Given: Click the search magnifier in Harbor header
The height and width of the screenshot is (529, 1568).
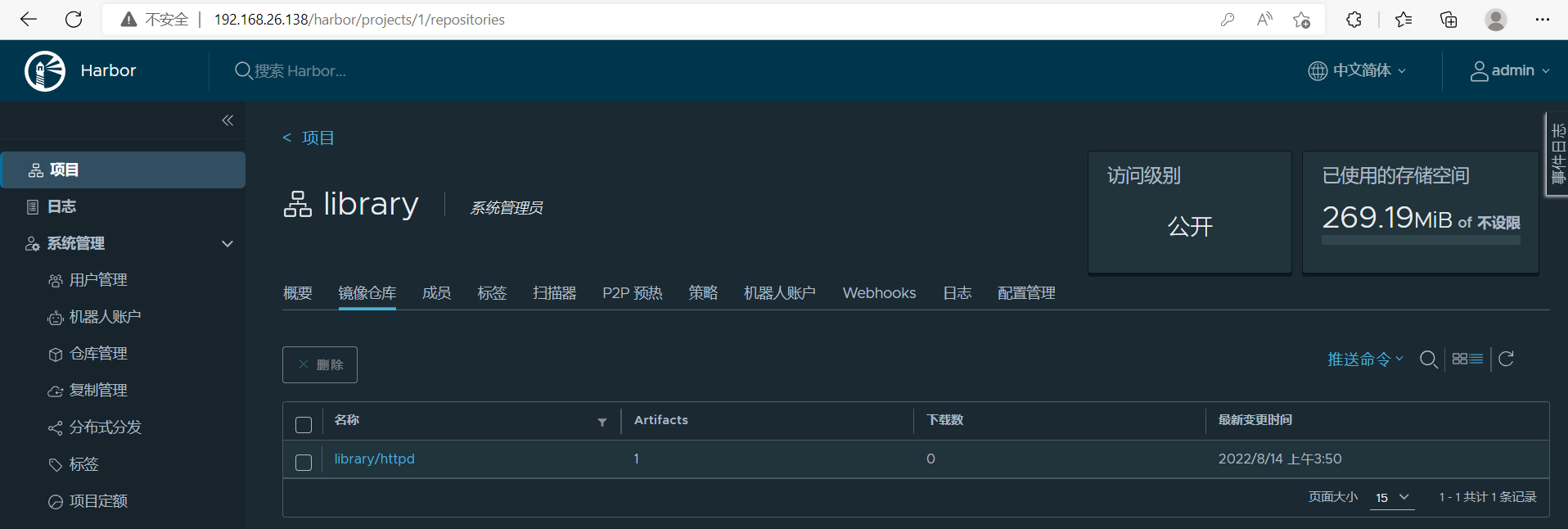Looking at the screenshot, I should coord(243,71).
